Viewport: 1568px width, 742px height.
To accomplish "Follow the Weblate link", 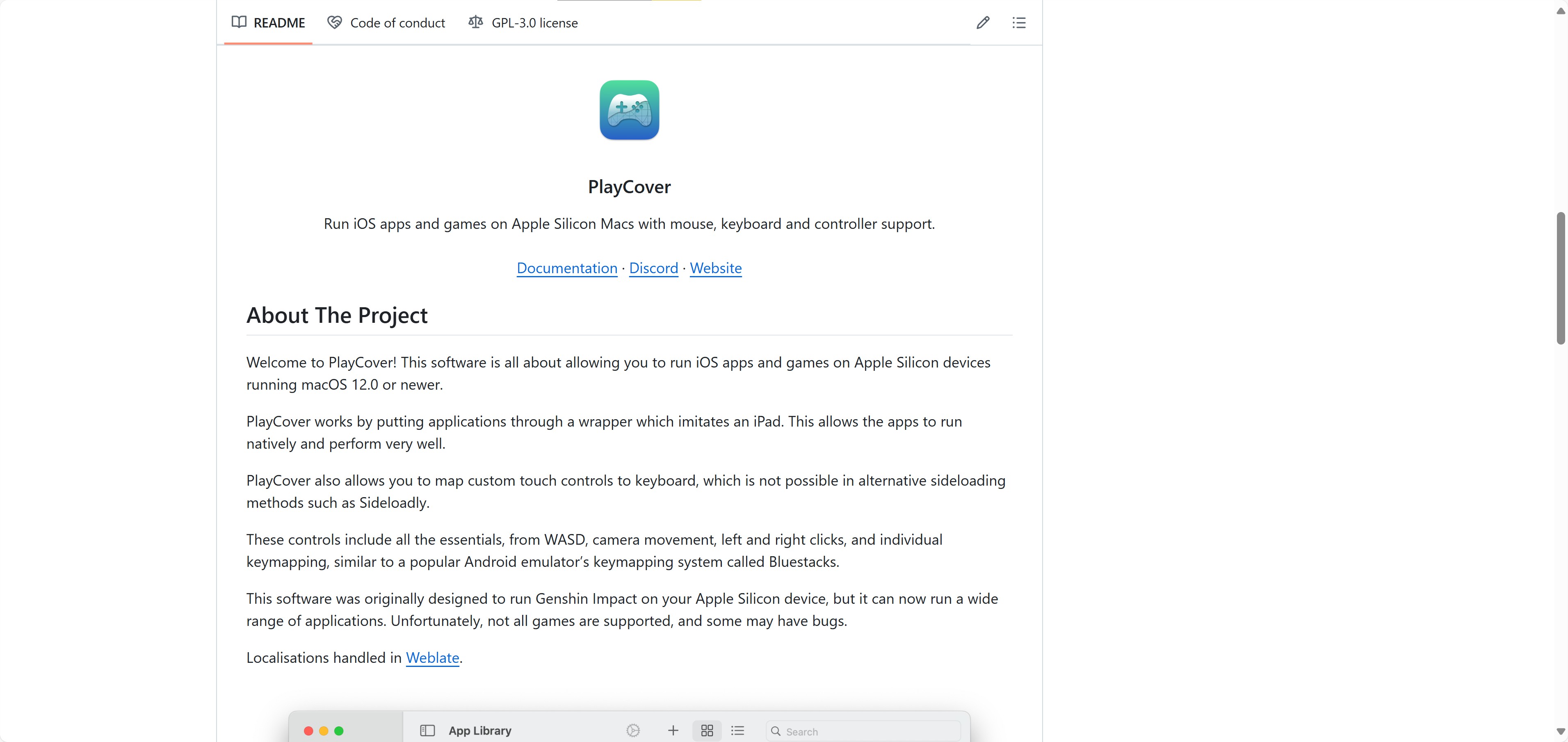I will point(432,658).
